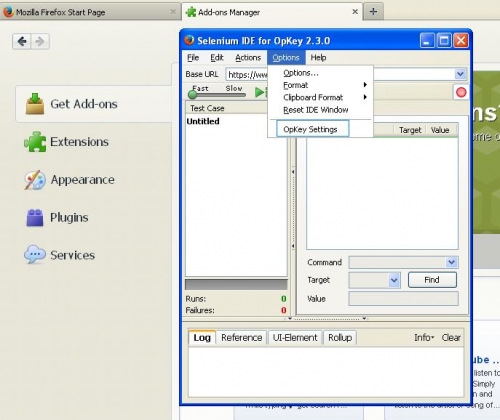The image size is (500, 420).
Task: Collapse the open Options menu header
Action: coord(286,58)
